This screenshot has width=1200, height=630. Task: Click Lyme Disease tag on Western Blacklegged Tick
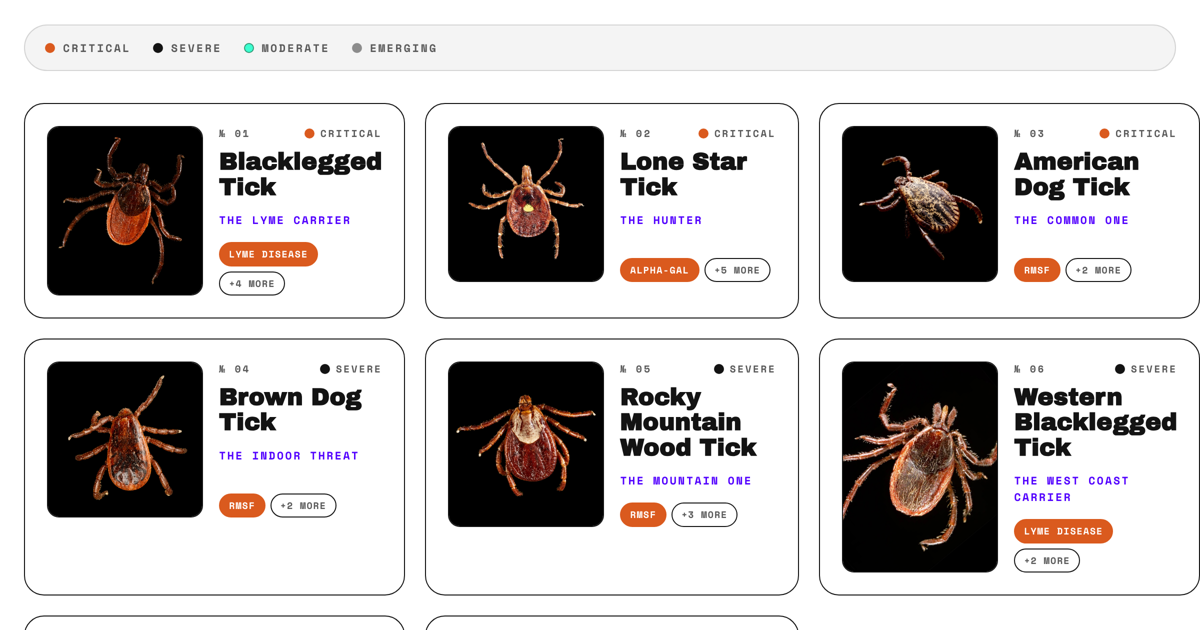pos(1063,531)
